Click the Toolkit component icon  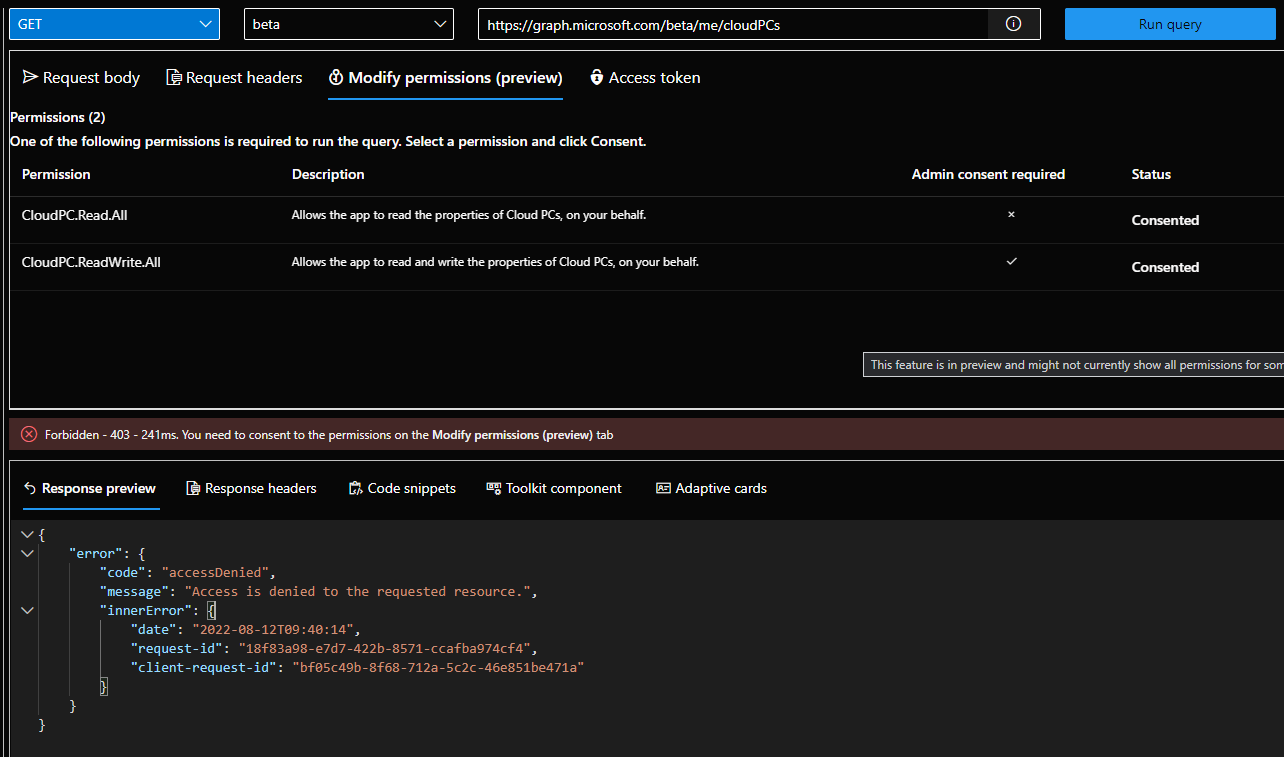tap(493, 488)
